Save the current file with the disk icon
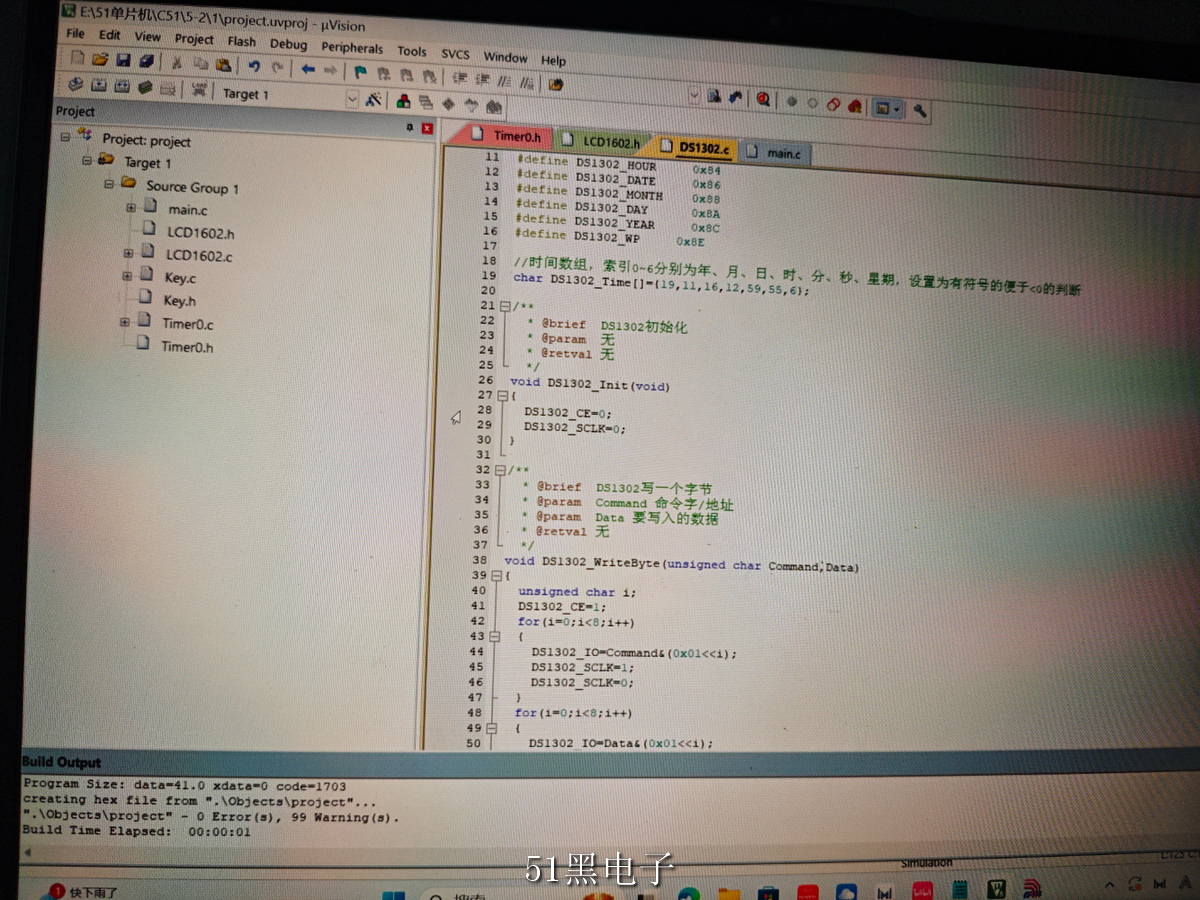 coord(123,61)
